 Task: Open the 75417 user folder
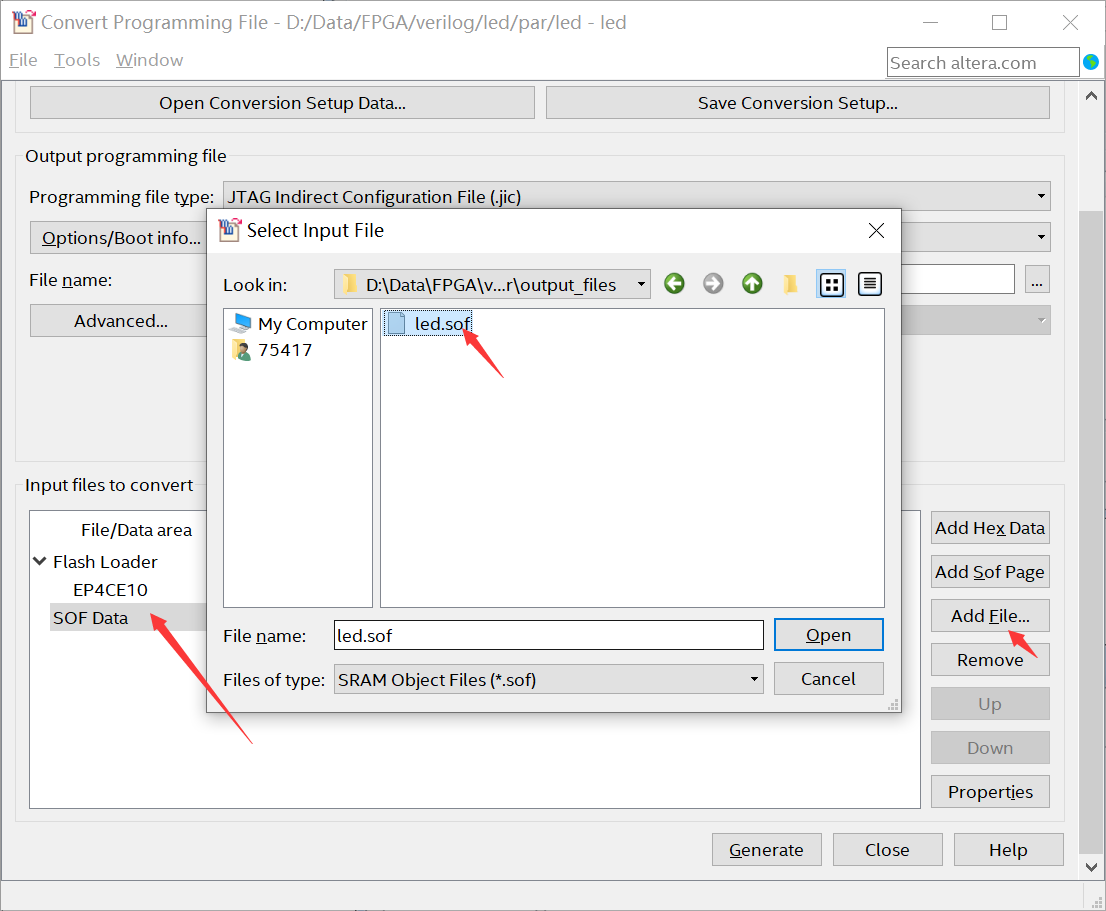coord(272,350)
